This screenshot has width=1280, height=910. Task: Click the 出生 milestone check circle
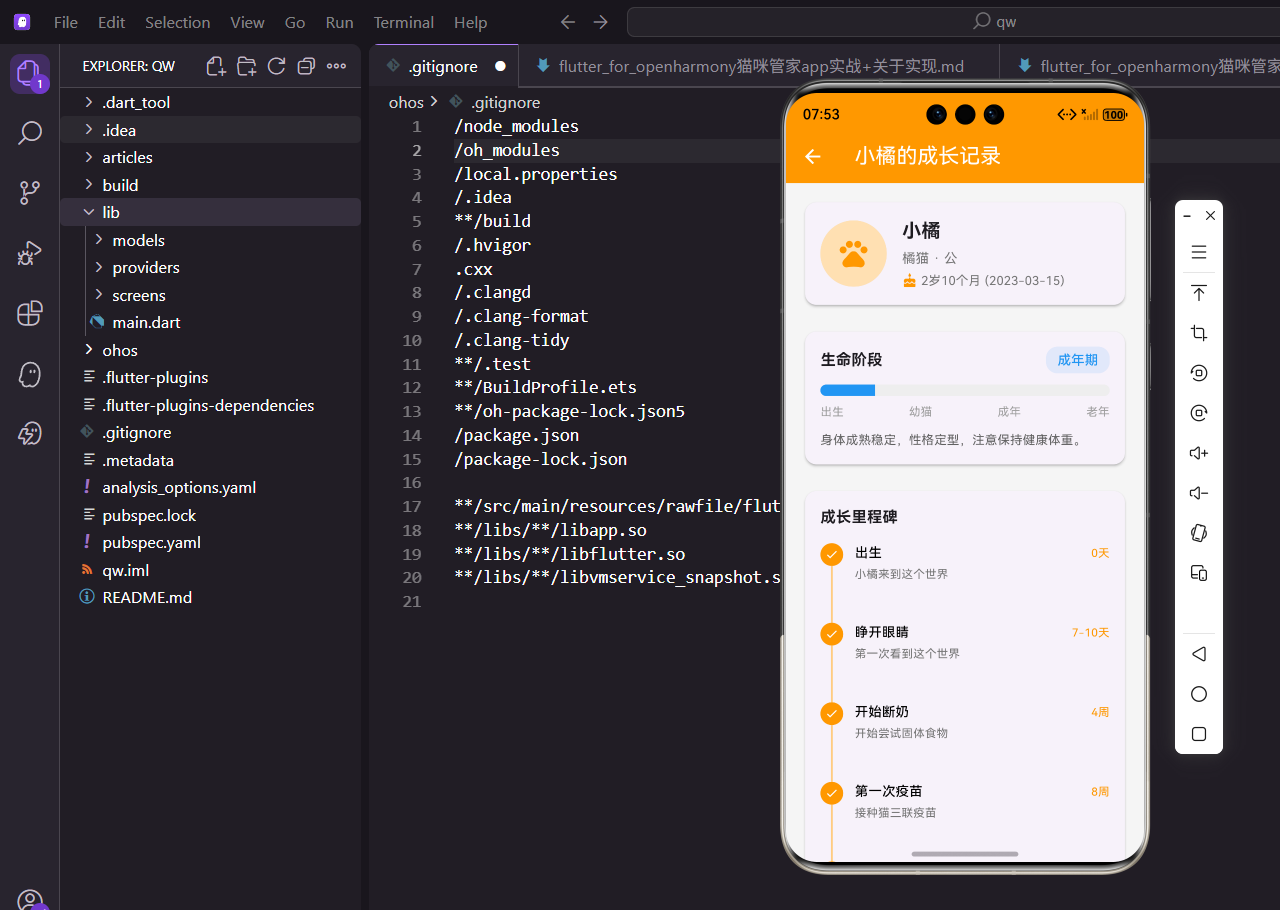coord(831,554)
